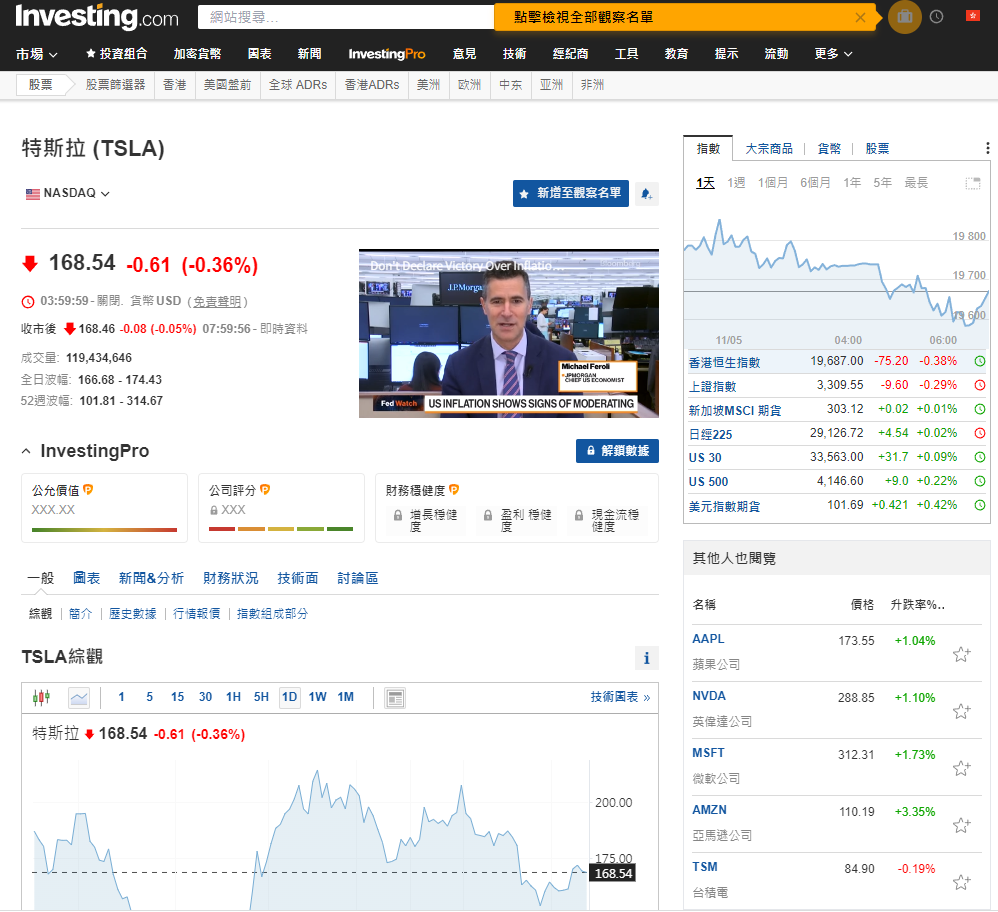The width and height of the screenshot is (998, 912).
Task: Click the bell alert icon beside watchlist
Action: pyautogui.click(x=646, y=194)
